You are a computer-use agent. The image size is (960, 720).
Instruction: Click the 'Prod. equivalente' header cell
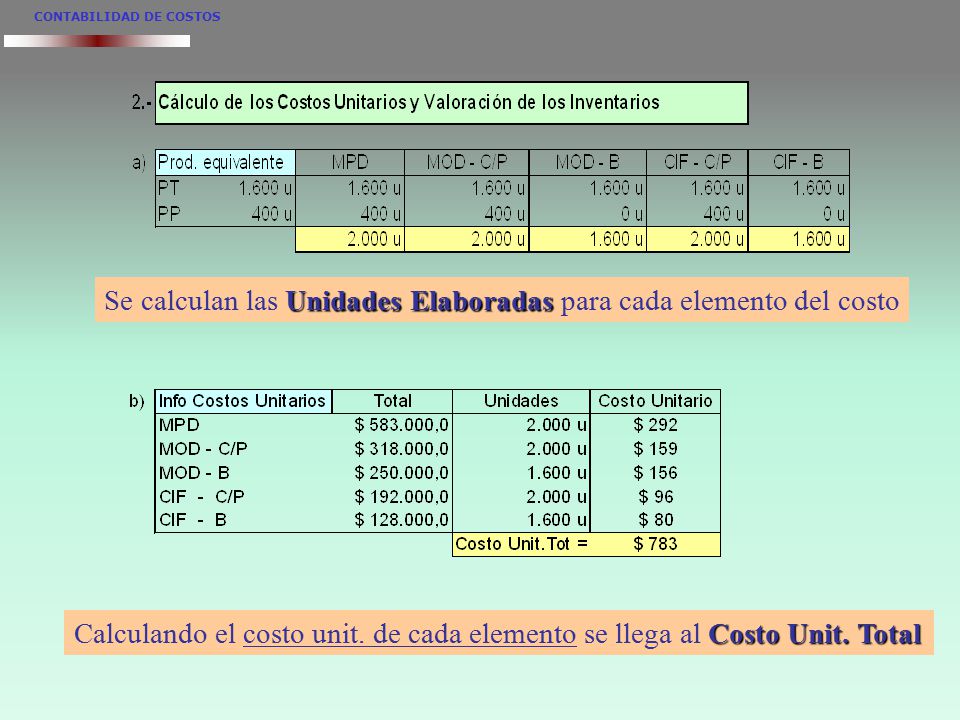(225, 162)
